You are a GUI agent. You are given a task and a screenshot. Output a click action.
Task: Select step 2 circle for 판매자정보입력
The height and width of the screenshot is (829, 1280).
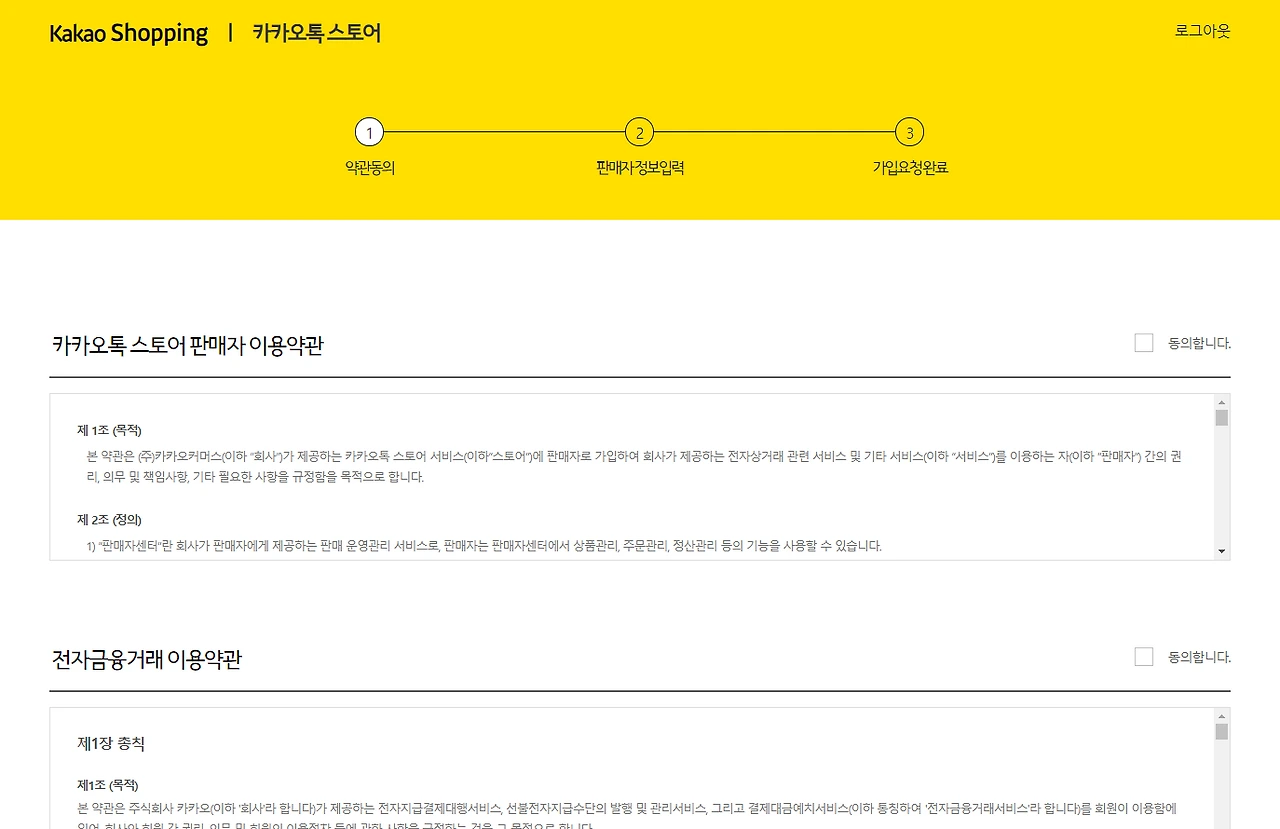click(639, 132)
